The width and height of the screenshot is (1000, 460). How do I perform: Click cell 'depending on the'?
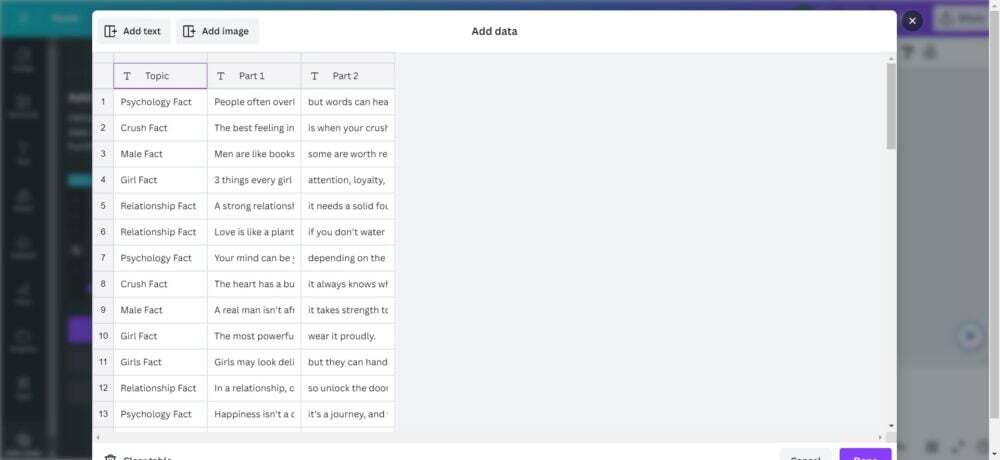348,258
